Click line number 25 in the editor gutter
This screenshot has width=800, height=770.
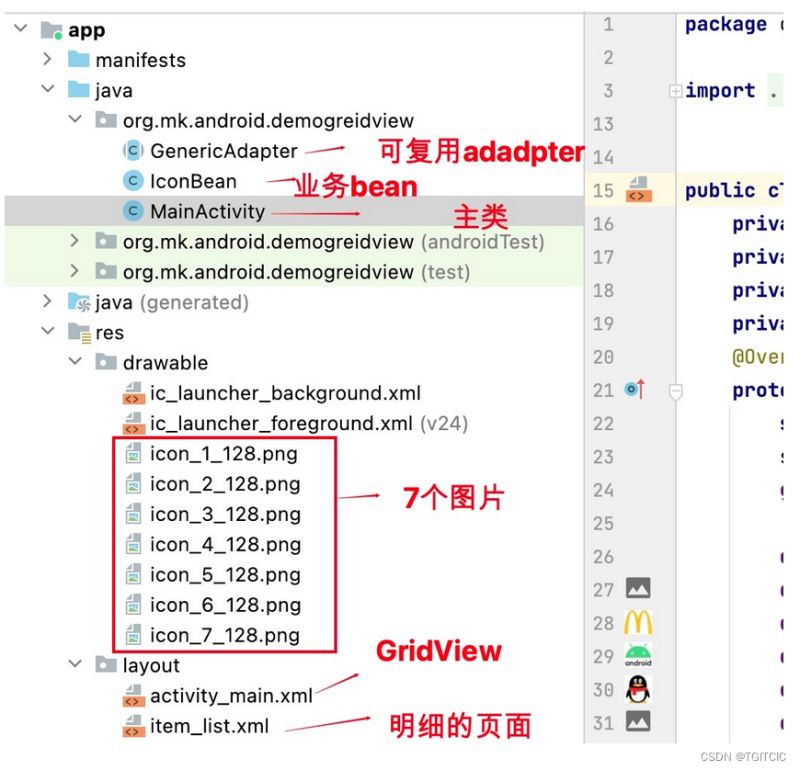[x=604, y=523]
